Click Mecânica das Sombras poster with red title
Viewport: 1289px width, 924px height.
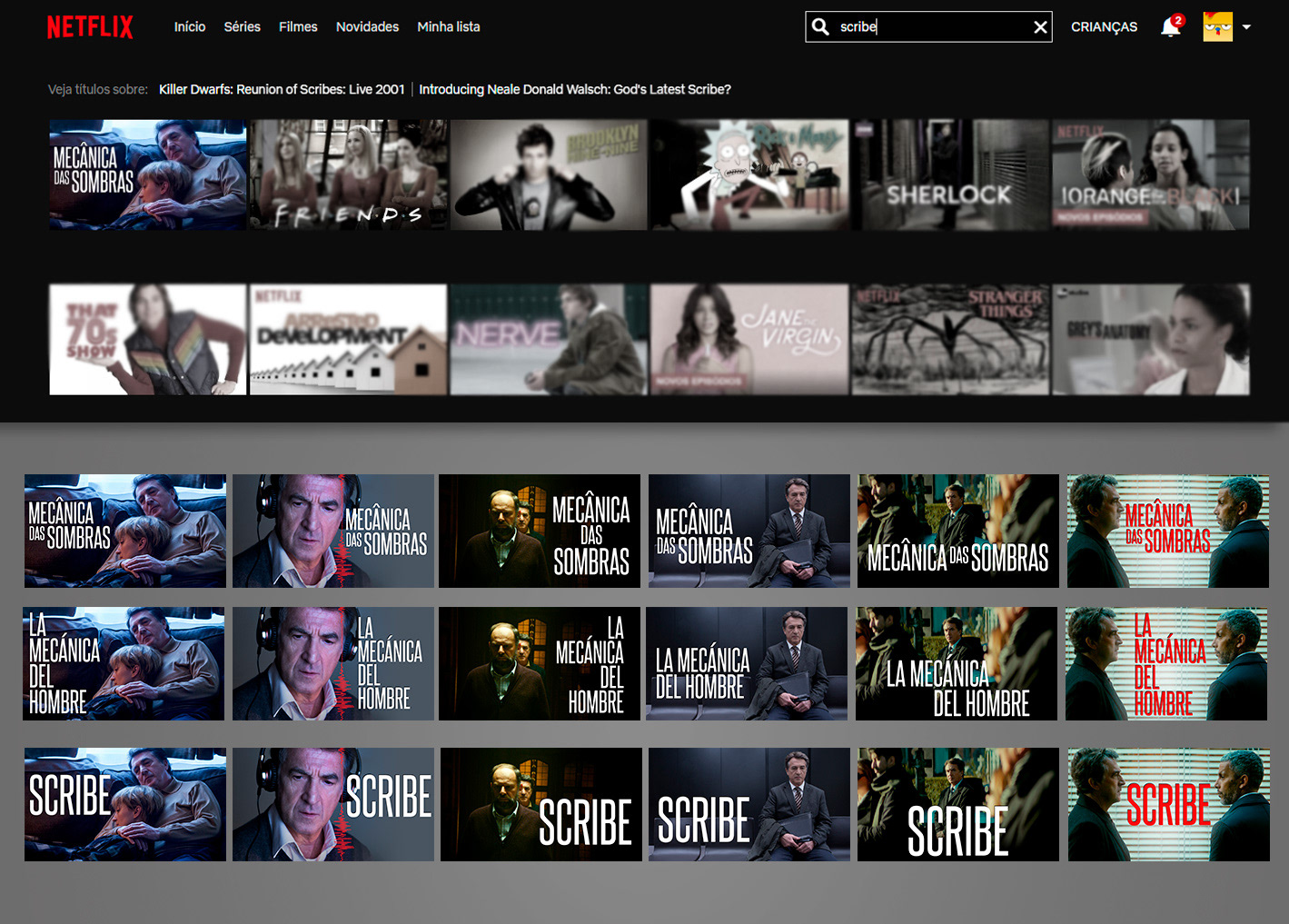point(1168,531)
